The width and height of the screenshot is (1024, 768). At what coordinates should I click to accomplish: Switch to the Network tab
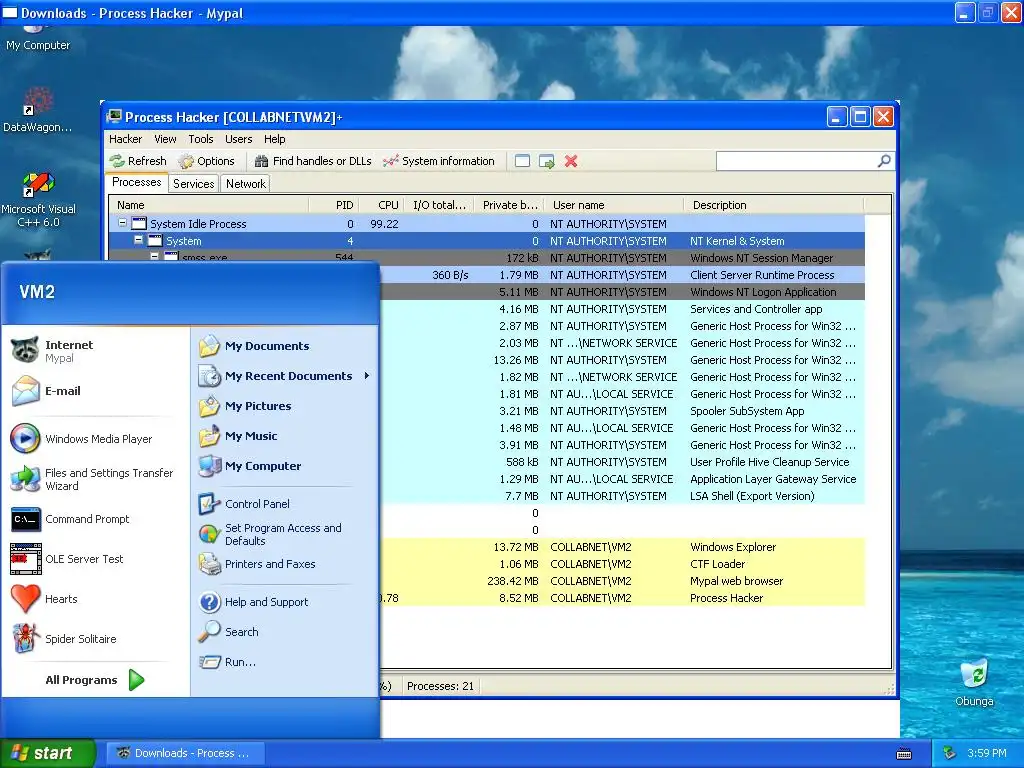pos(246,184)
